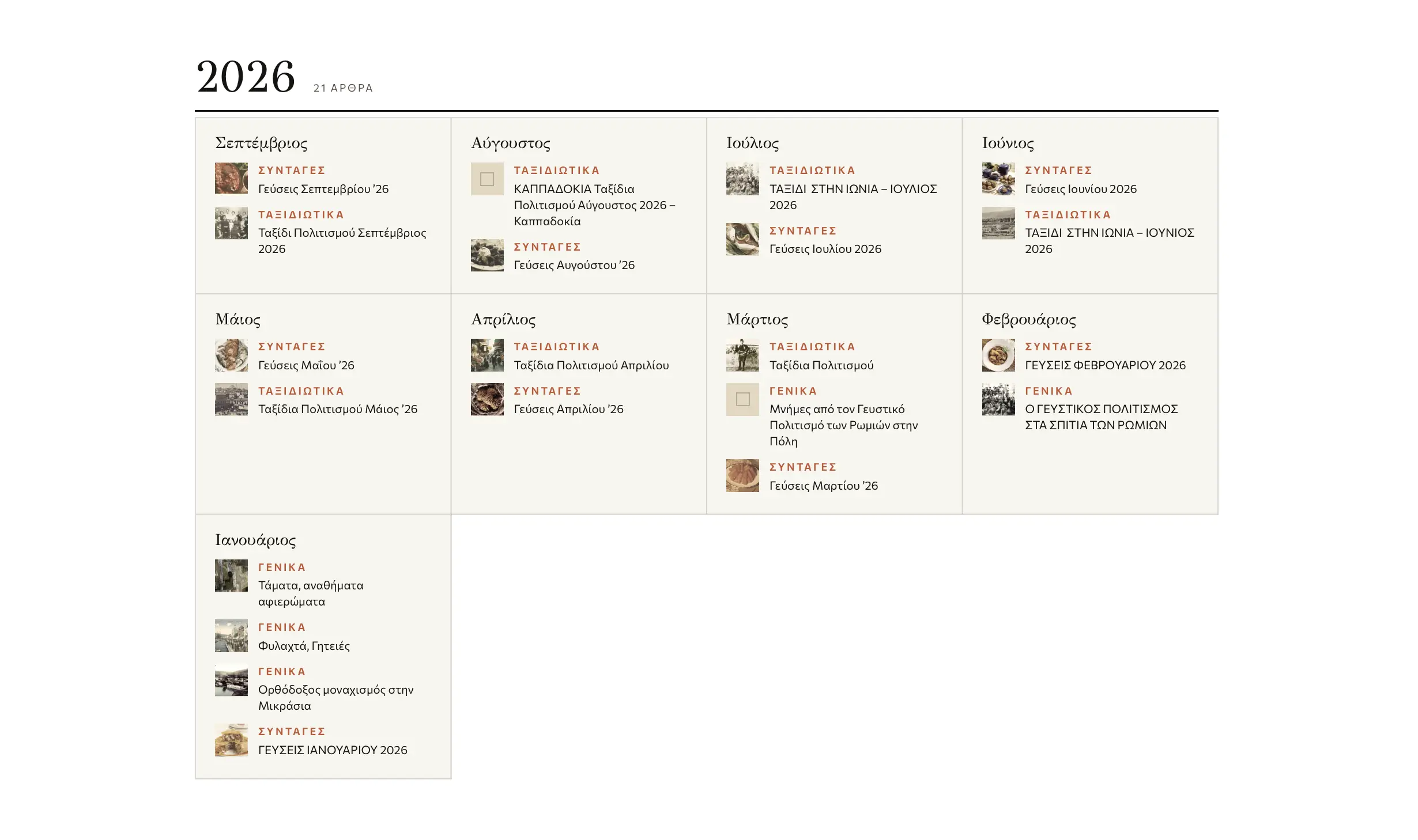Image resolution: width=1418 pixels, height=840 pixels.
Task: Click thumbnail of Ταξίδια Πολιτισμού Μάιος '26
Action: coord(231,399)
